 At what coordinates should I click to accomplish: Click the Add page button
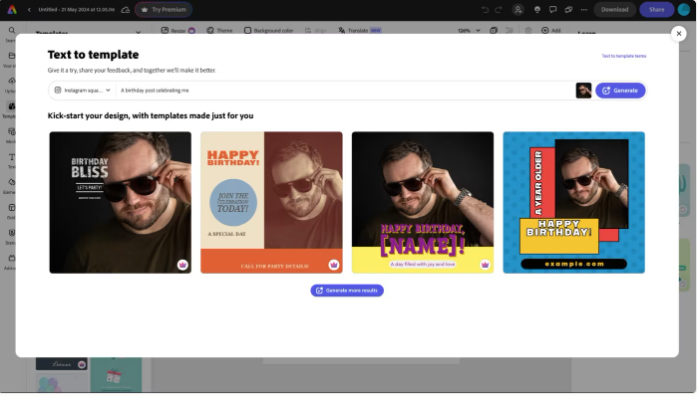[x=551, y=30]
